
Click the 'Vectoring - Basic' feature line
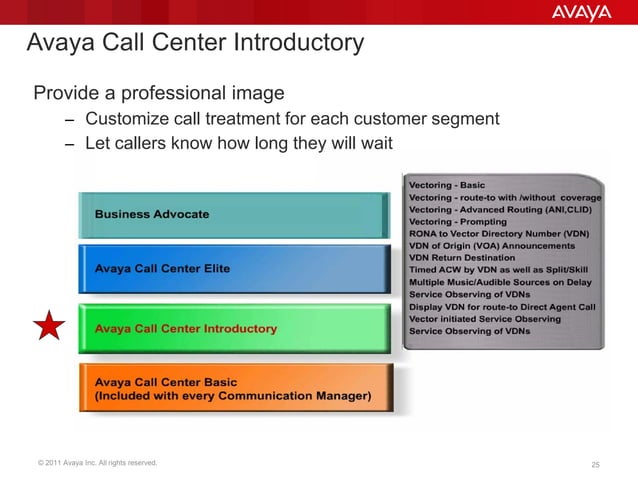tap(447, 185)
